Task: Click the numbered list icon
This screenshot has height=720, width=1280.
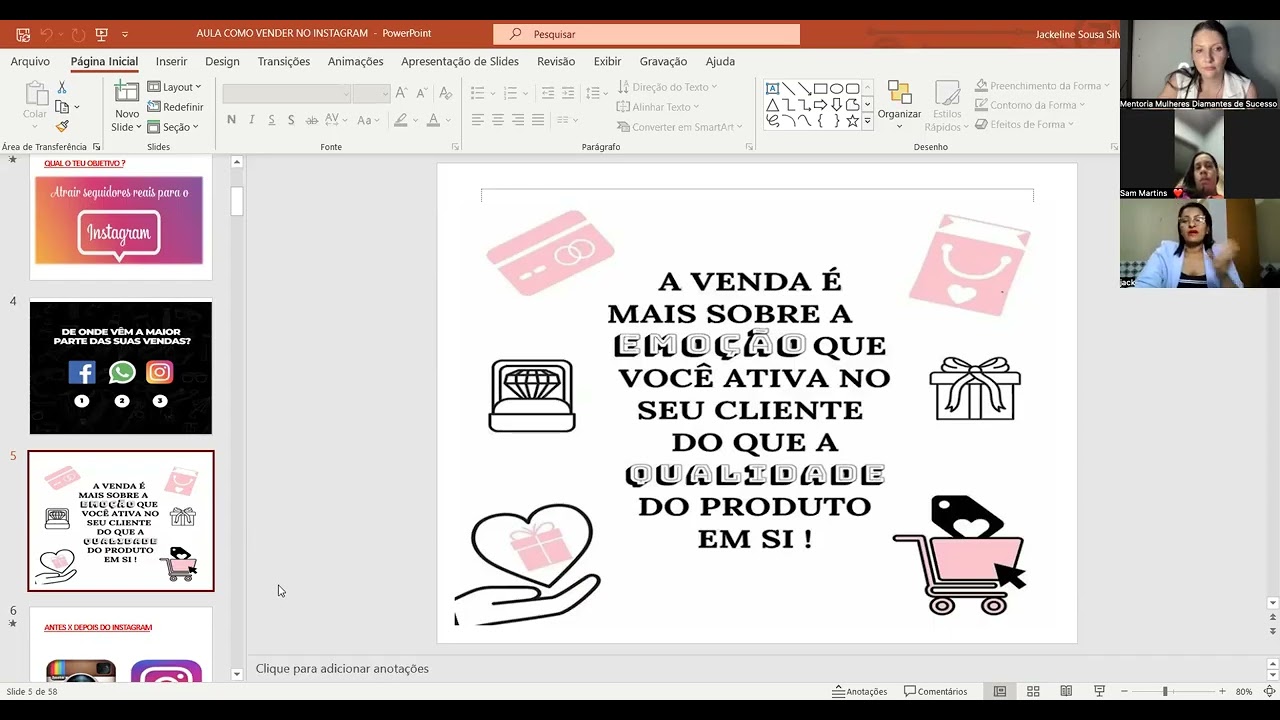Action: coord(511,93)
